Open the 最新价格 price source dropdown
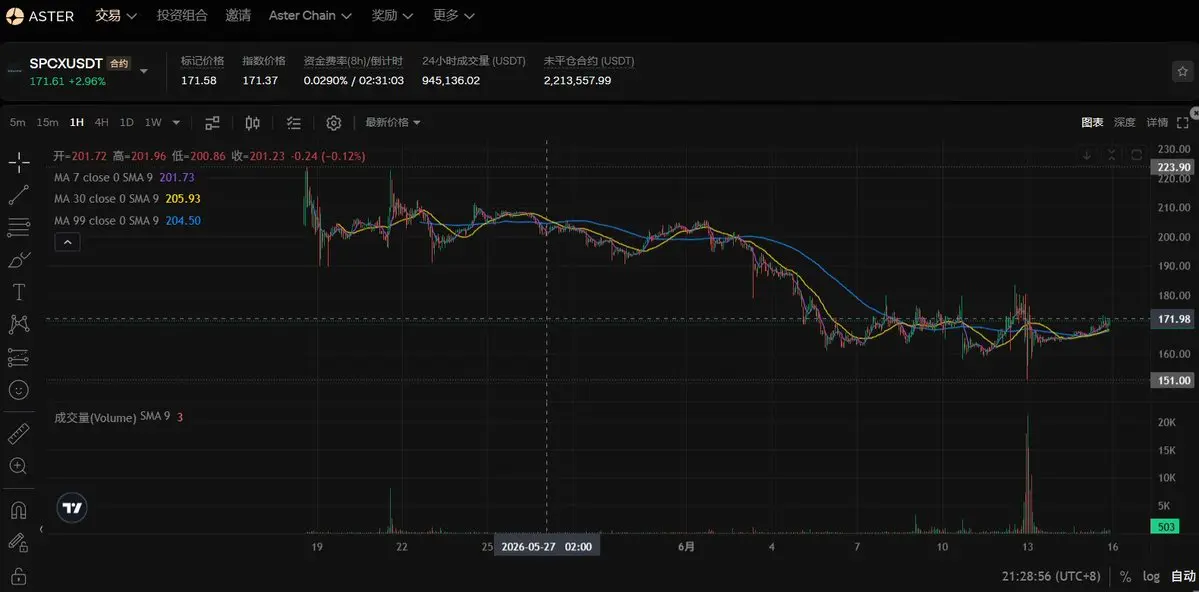Image resolution: width=1199 pixels, height=592 pixels. 393,122
